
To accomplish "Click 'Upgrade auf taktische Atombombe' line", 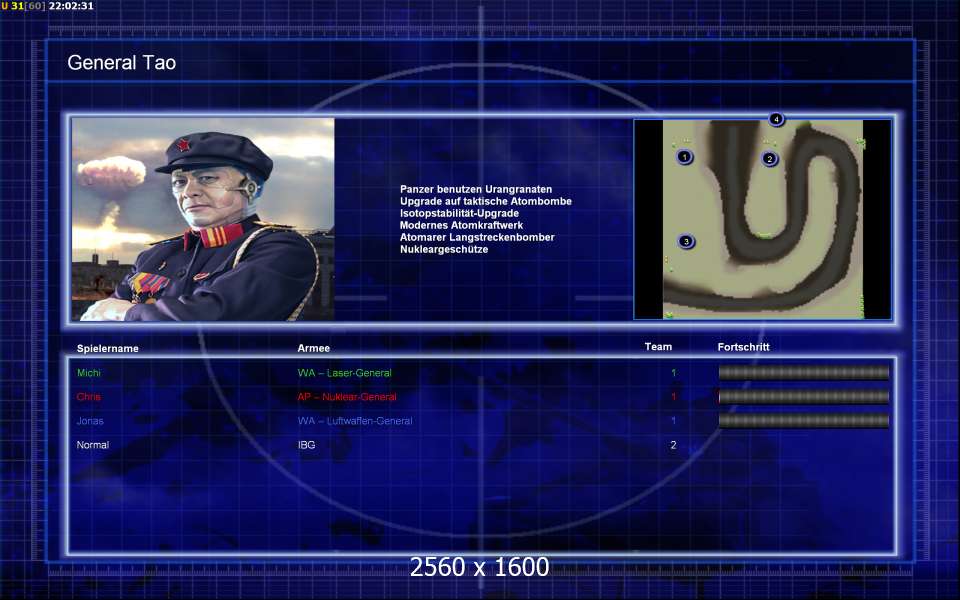I will [x=486, y=201].
